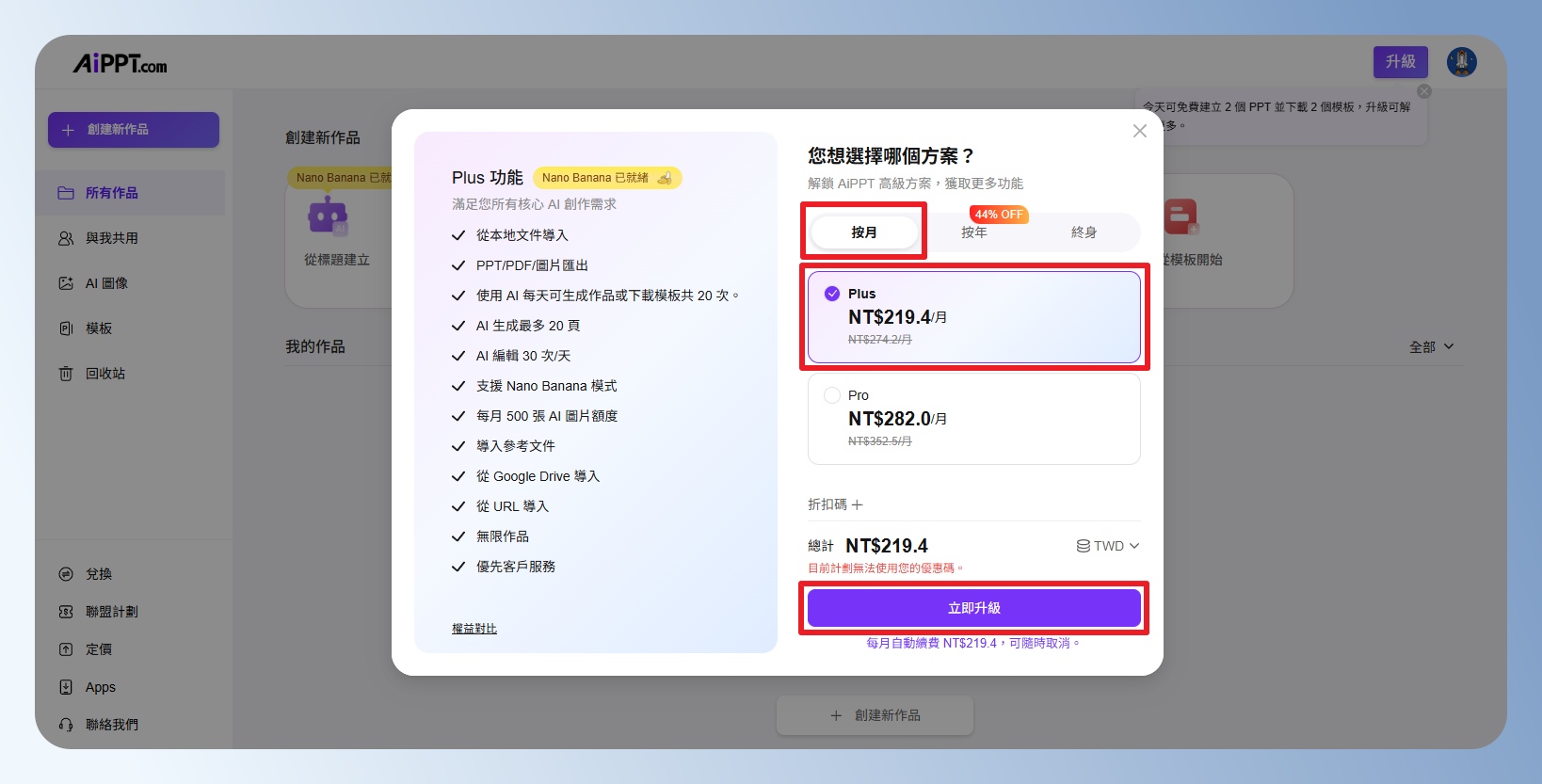This screenshot has height=784, width=1542.
Task: Click the 從標題建立 card label
Action: (337, 260)
